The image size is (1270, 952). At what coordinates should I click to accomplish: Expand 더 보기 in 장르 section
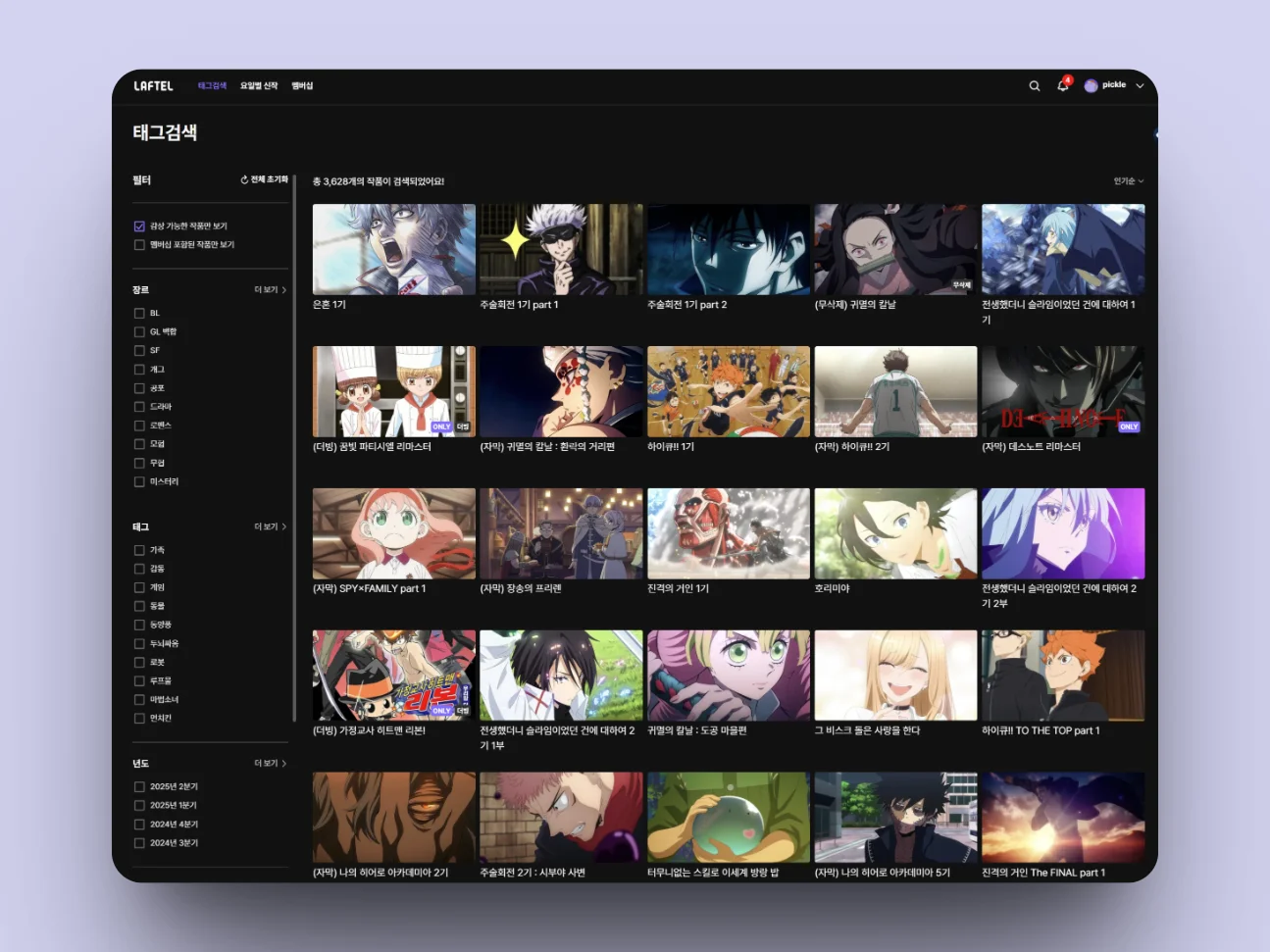point(270,290)
